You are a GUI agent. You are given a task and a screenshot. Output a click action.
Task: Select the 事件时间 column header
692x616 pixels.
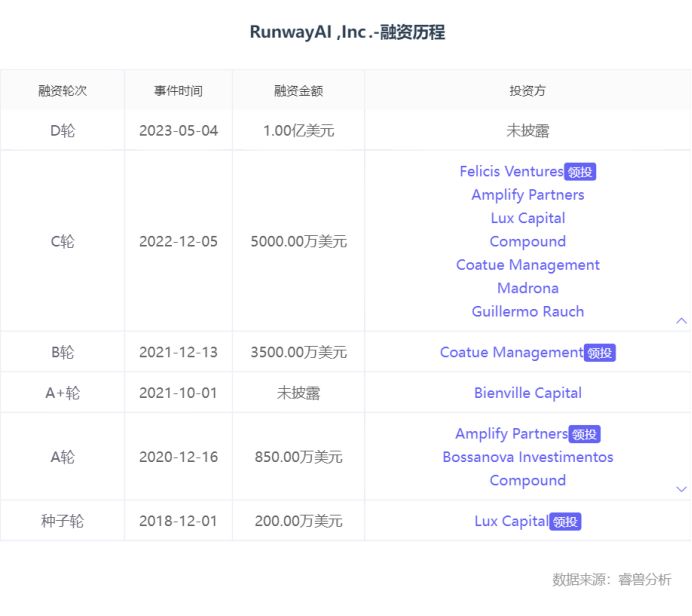tap(178, 90)
